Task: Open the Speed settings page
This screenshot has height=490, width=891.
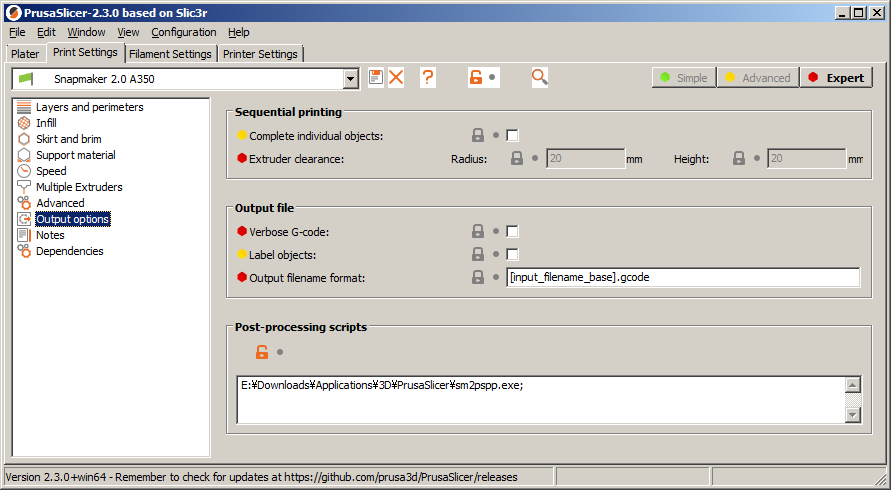Action: click(51, 171)
